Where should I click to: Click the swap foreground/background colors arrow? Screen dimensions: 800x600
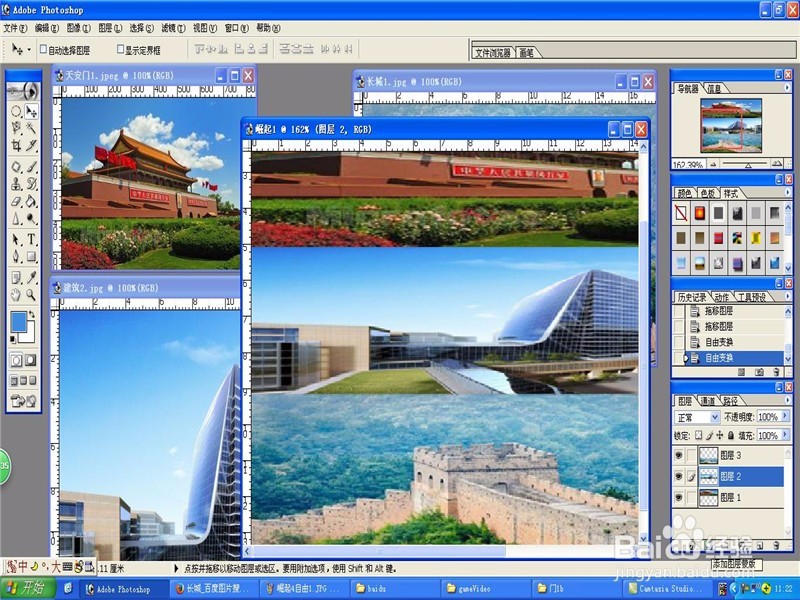[x=32, y=314]
